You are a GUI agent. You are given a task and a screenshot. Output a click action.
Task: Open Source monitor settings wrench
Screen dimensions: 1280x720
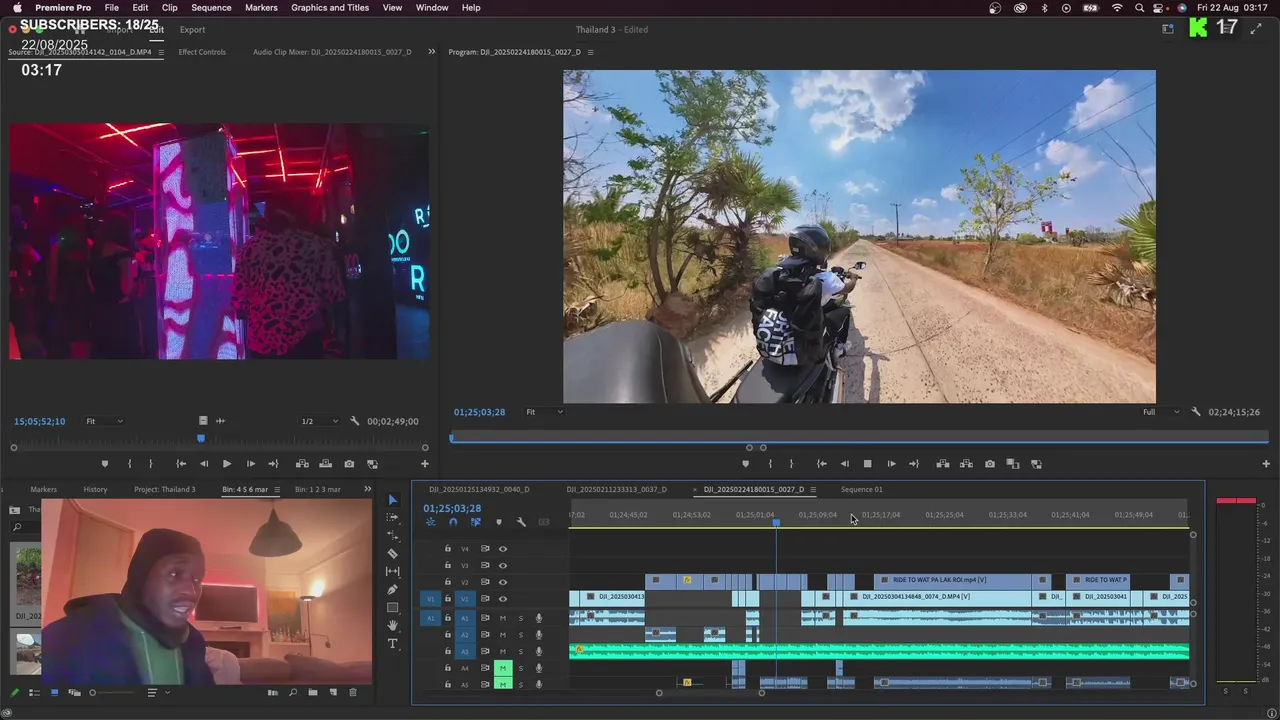[355, 421]
